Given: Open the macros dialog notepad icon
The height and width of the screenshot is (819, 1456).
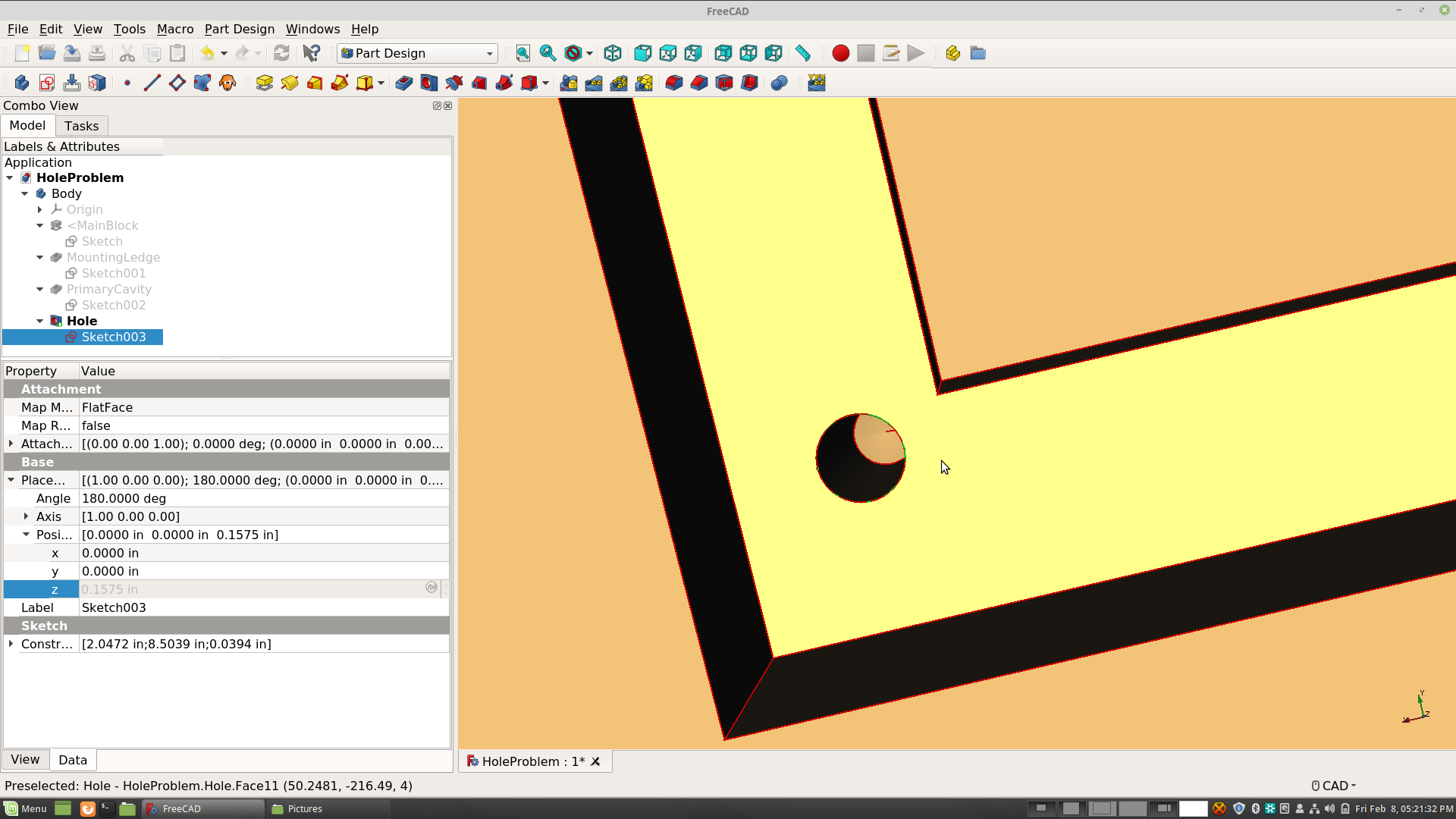Looking at the screenshot, I should pyautogui.click(x=891, y=53).
